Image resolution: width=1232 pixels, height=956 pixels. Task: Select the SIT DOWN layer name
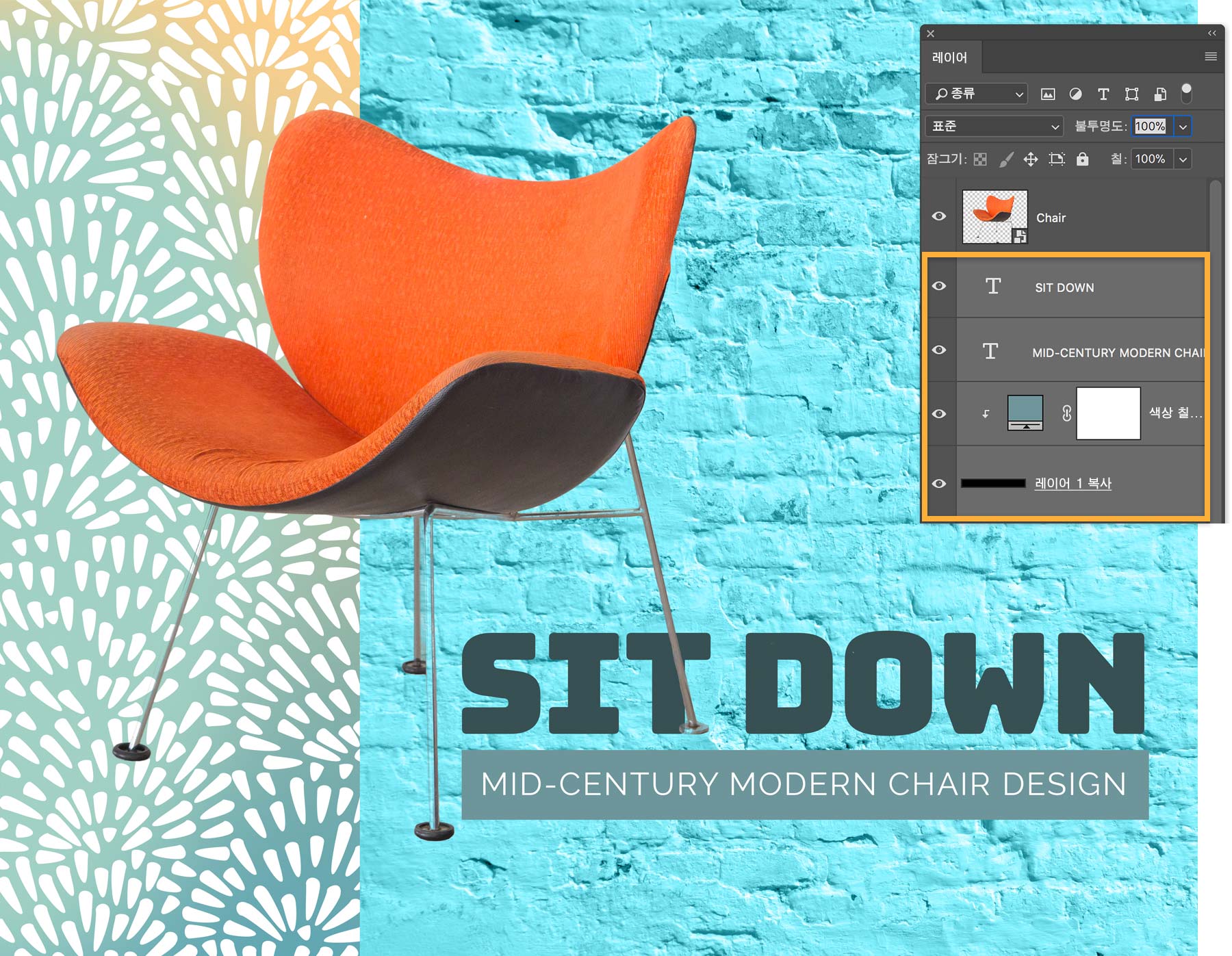click(x=1064, y=287)
